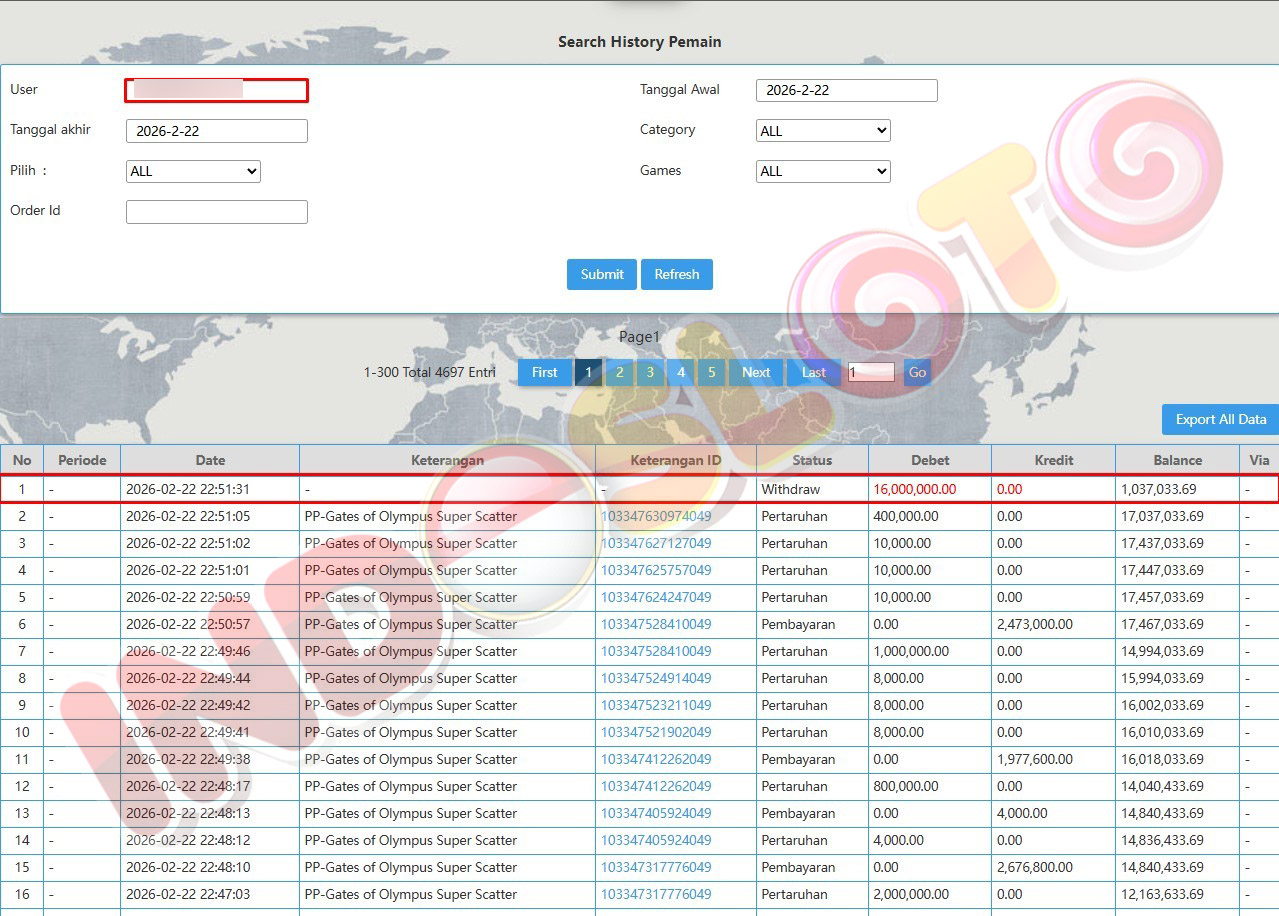Click the Tanggal Awal date field
Screen dimensions: 1279x916
coord(846,90)
